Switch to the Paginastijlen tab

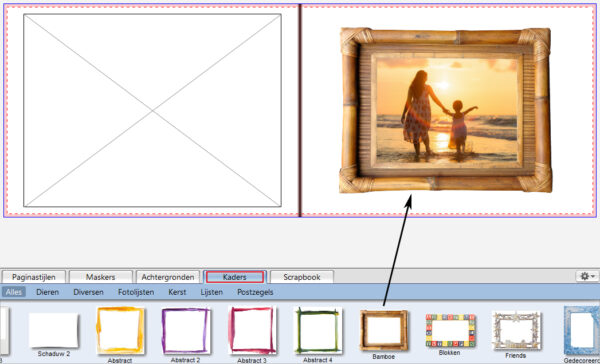34,277
